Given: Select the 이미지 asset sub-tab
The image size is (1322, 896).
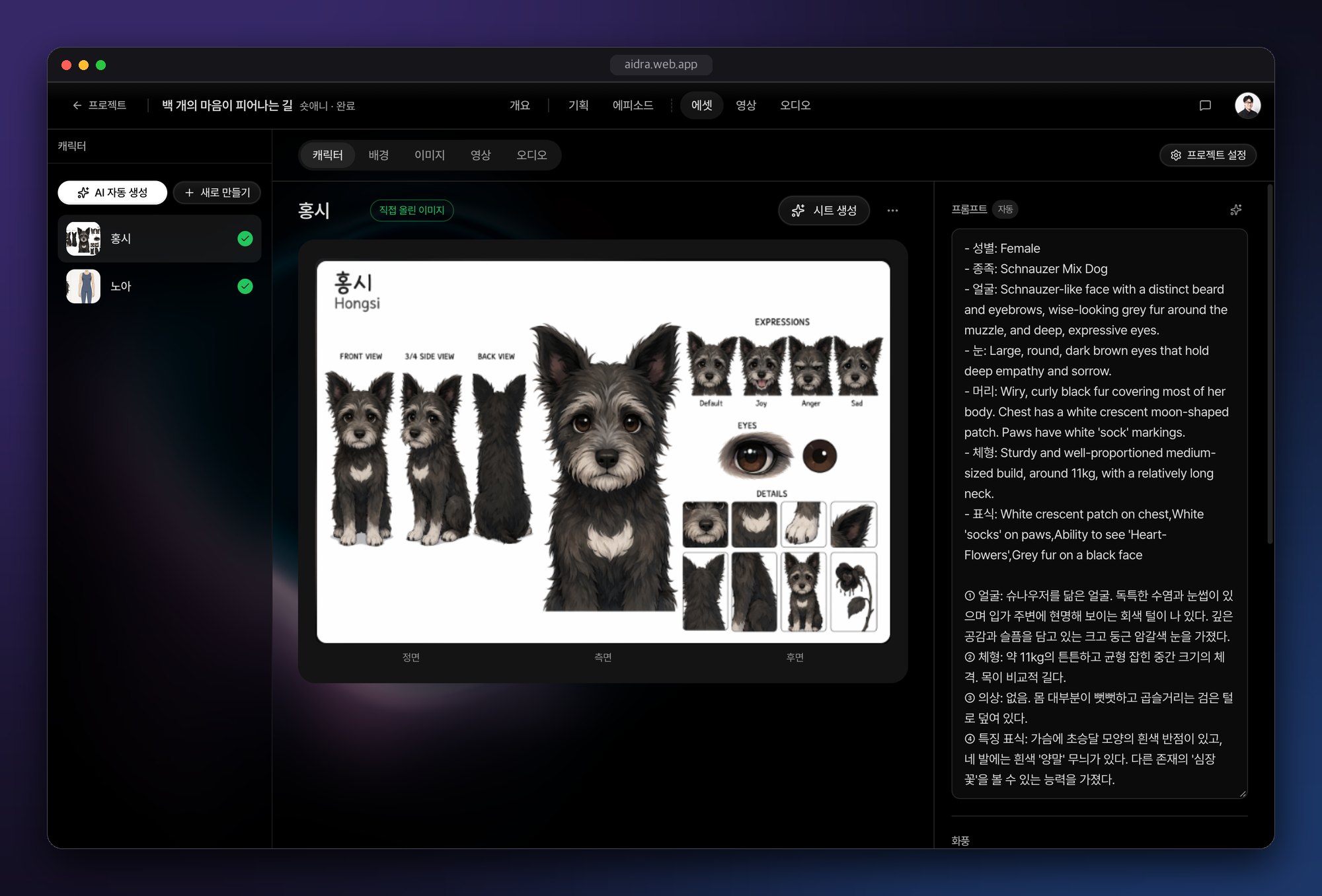Looking at the screenshot, I should (x=430, y=155).
